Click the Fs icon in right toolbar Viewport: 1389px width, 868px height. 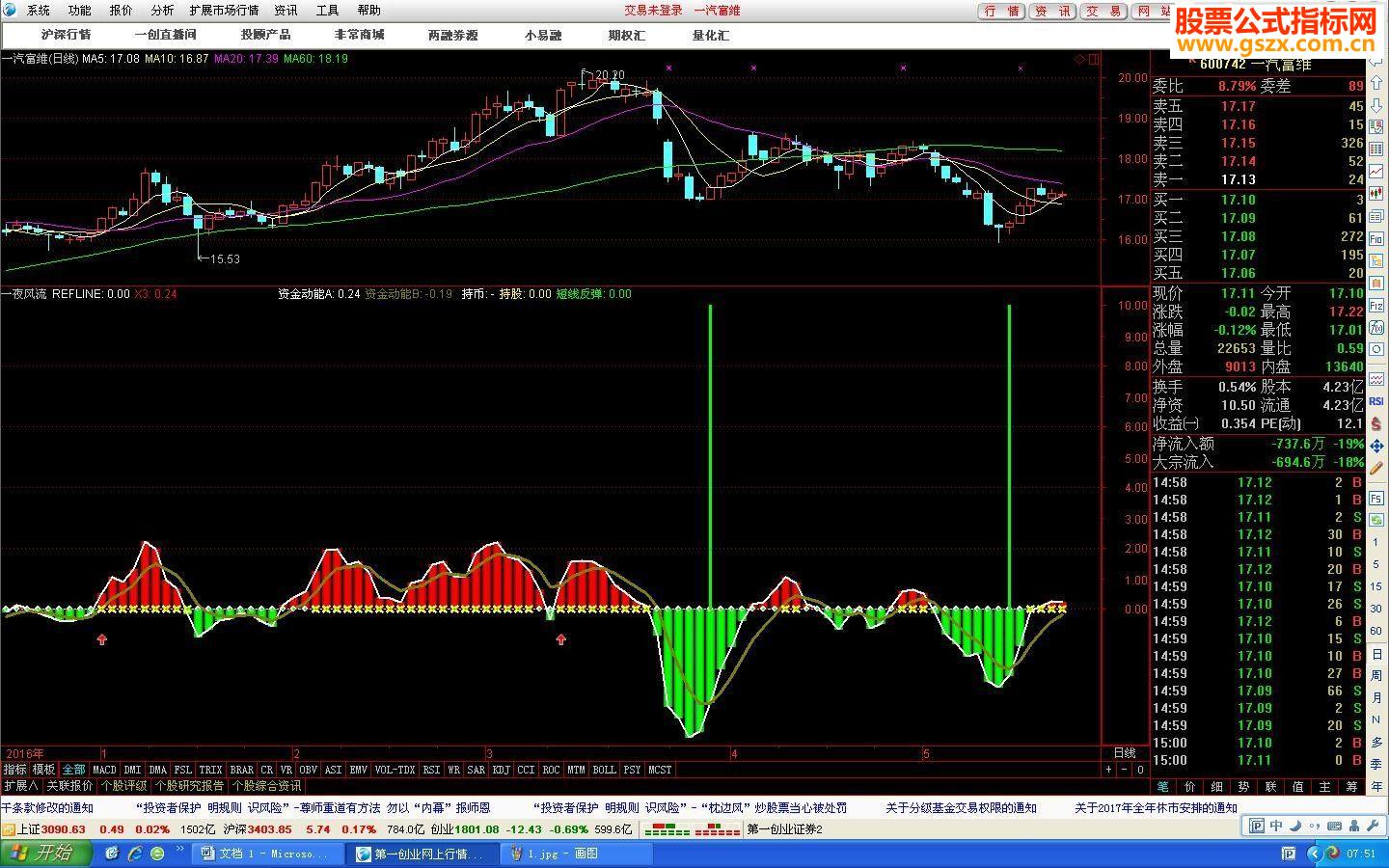(x=1376, y=498)
